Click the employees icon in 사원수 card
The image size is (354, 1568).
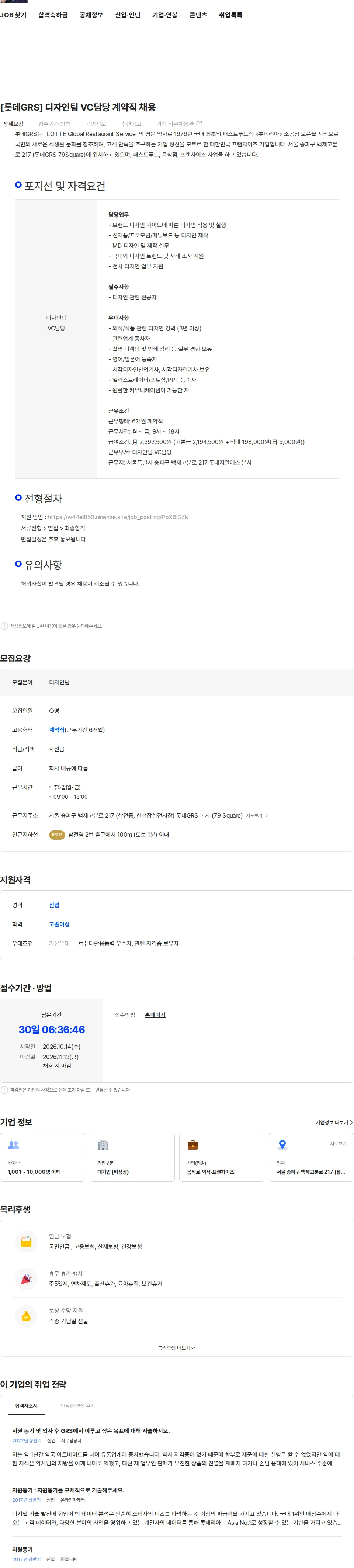[x=13, y=1145]
